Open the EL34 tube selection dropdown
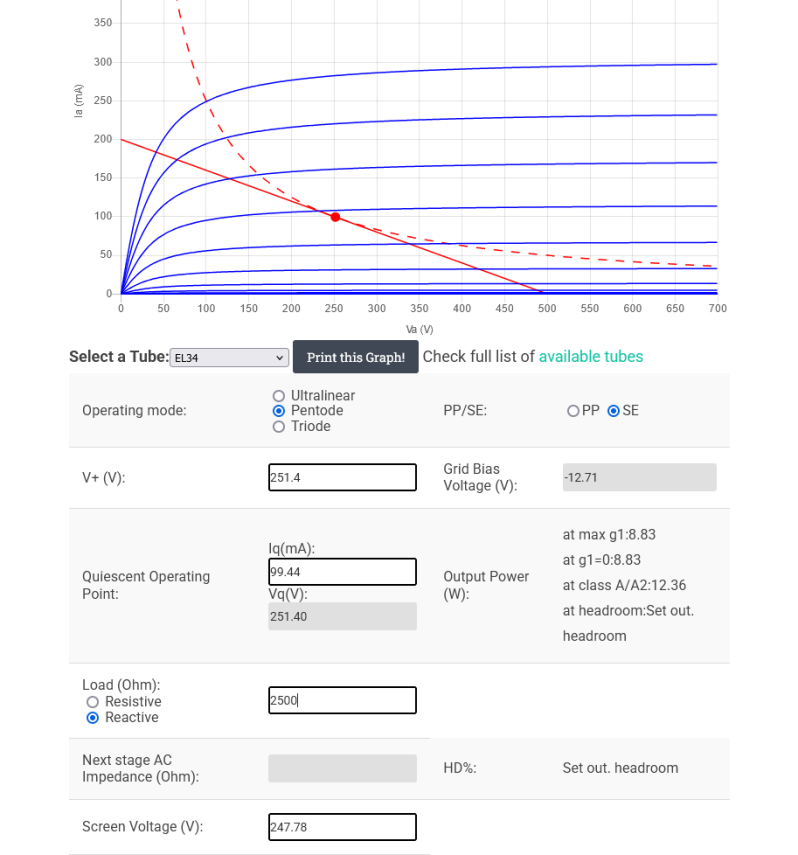The width and height of the screenshot is (798, 855). [229, 358]
